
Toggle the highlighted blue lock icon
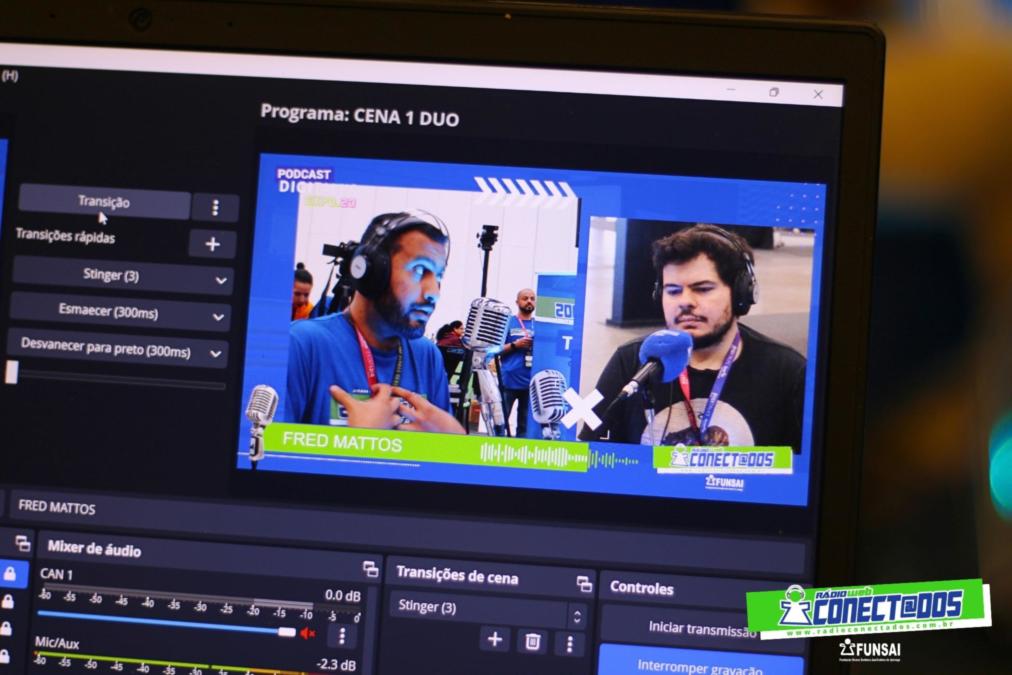pyautogui.click(x=10, y=573)
